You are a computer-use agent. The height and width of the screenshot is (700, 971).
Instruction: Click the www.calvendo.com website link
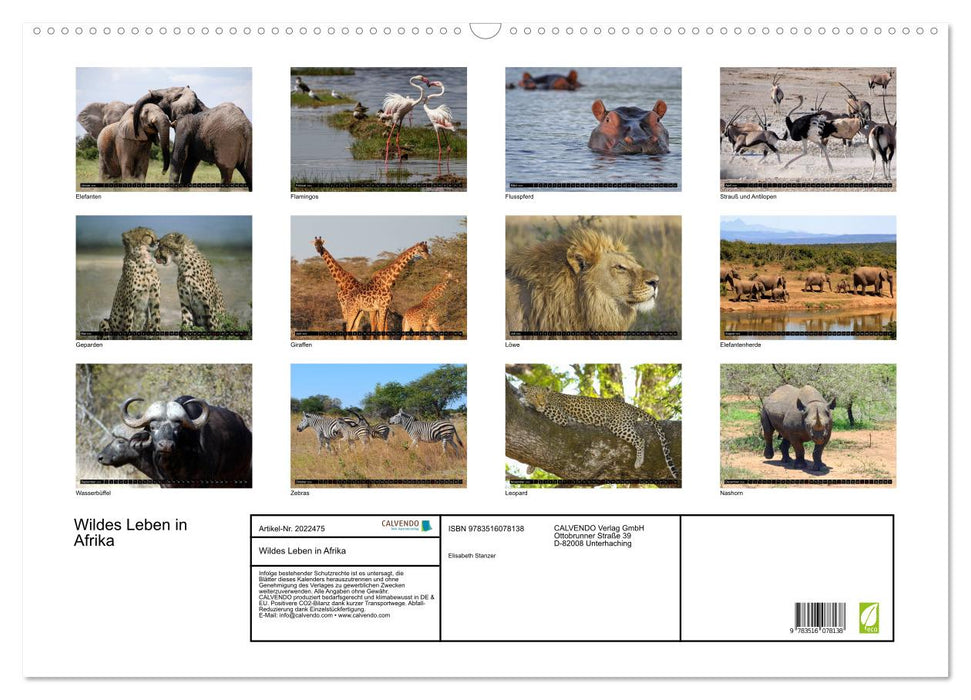pyautogui.click(x=361, y=614)
